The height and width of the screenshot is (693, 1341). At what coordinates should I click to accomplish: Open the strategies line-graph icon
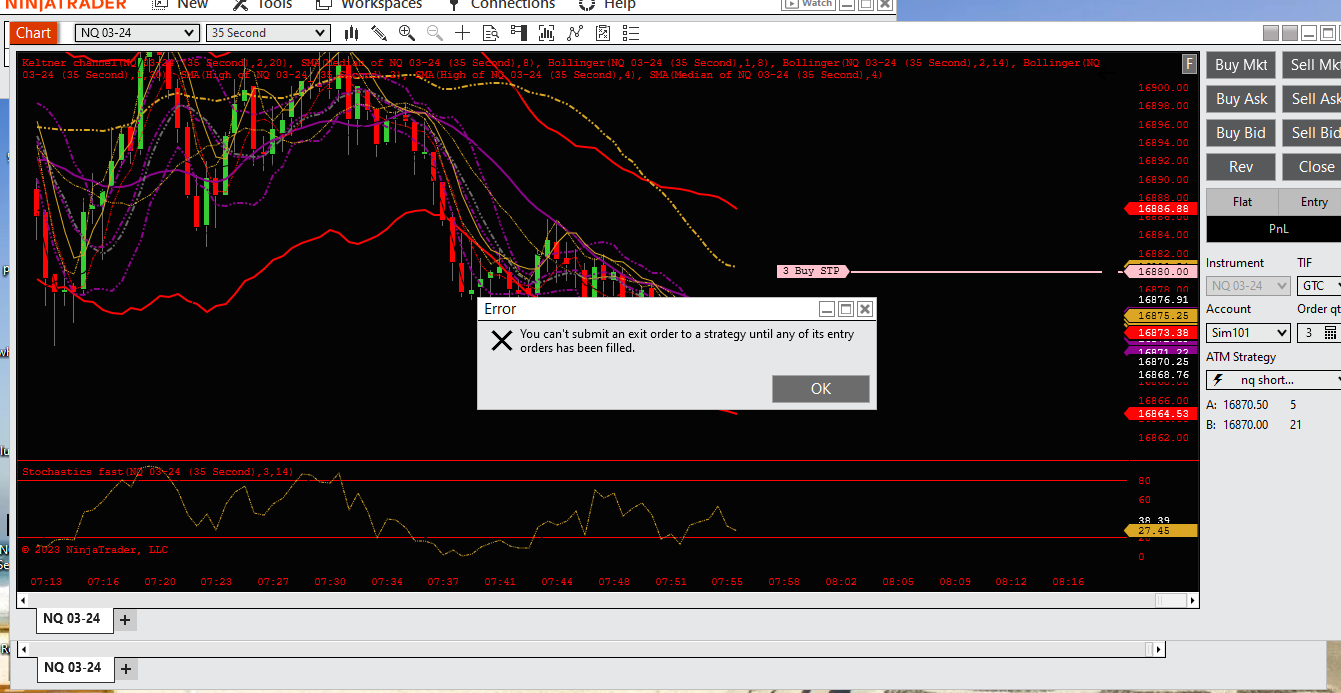click(574, 33)
